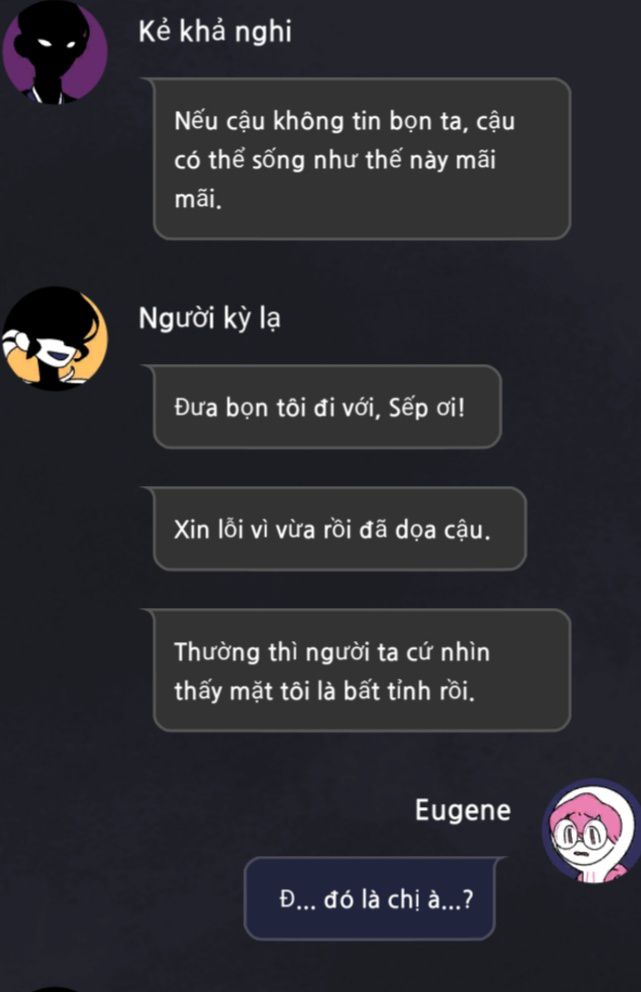
Task: Tap the white eyes on the dark silhouette avatar
Action: pyautogui.click(x=56, y=43)
